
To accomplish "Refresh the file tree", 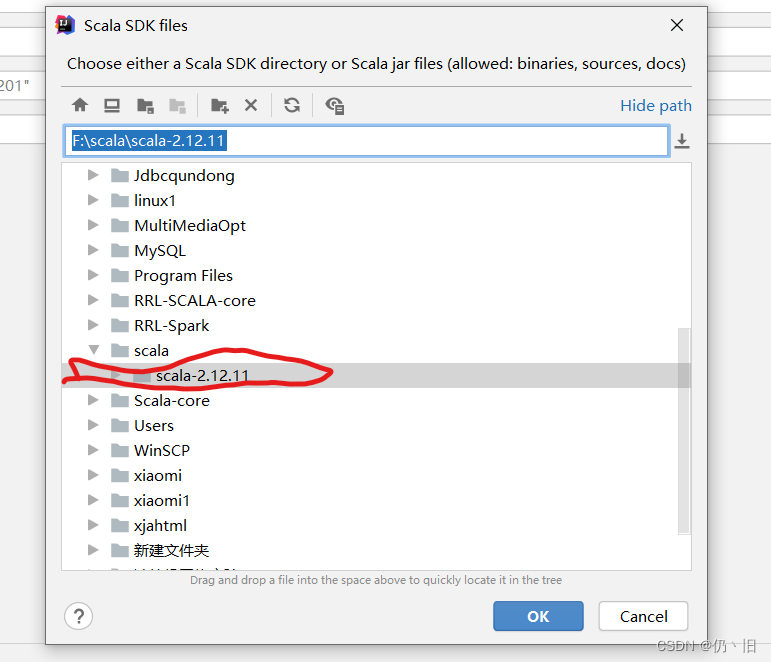I will 292,105.
